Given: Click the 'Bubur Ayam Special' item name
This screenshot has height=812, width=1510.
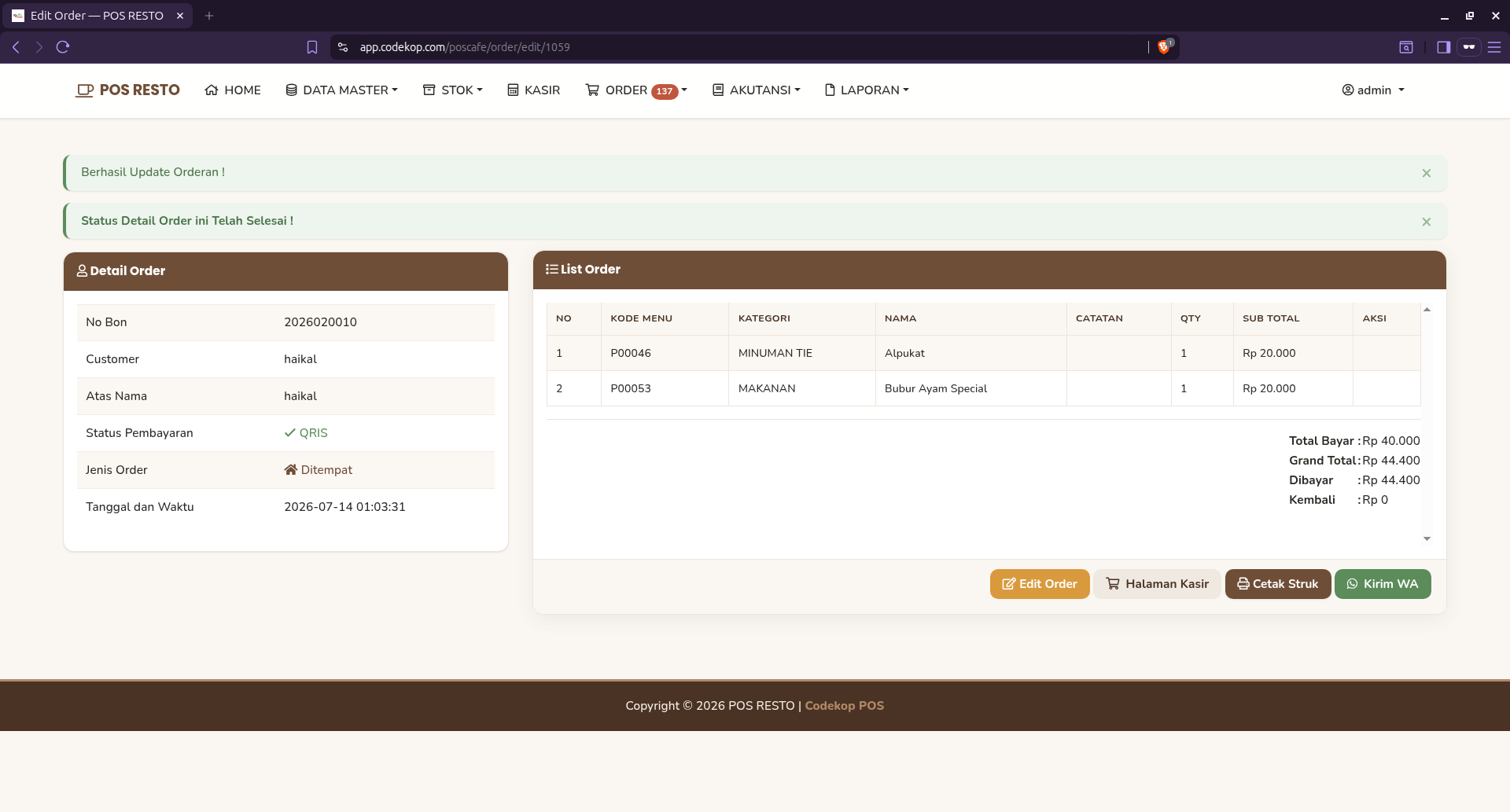Looking at the screenshot, I should pyautogui.click(x=936, y=388).
